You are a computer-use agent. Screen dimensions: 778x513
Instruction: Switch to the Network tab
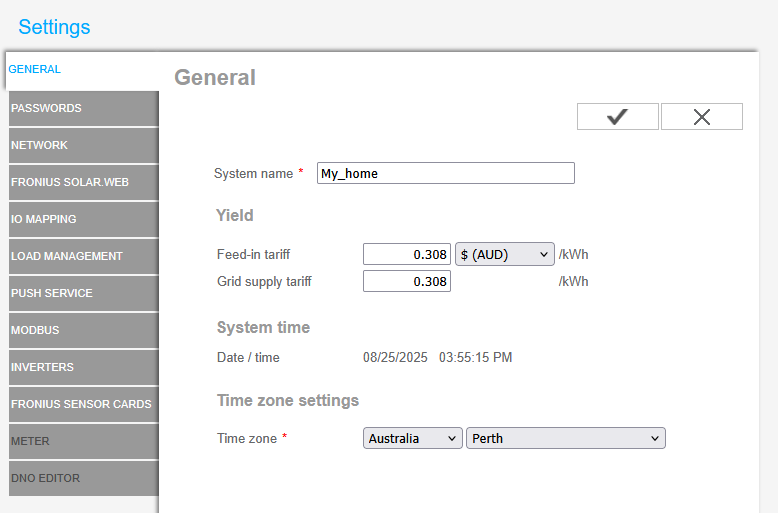point(83,145)
